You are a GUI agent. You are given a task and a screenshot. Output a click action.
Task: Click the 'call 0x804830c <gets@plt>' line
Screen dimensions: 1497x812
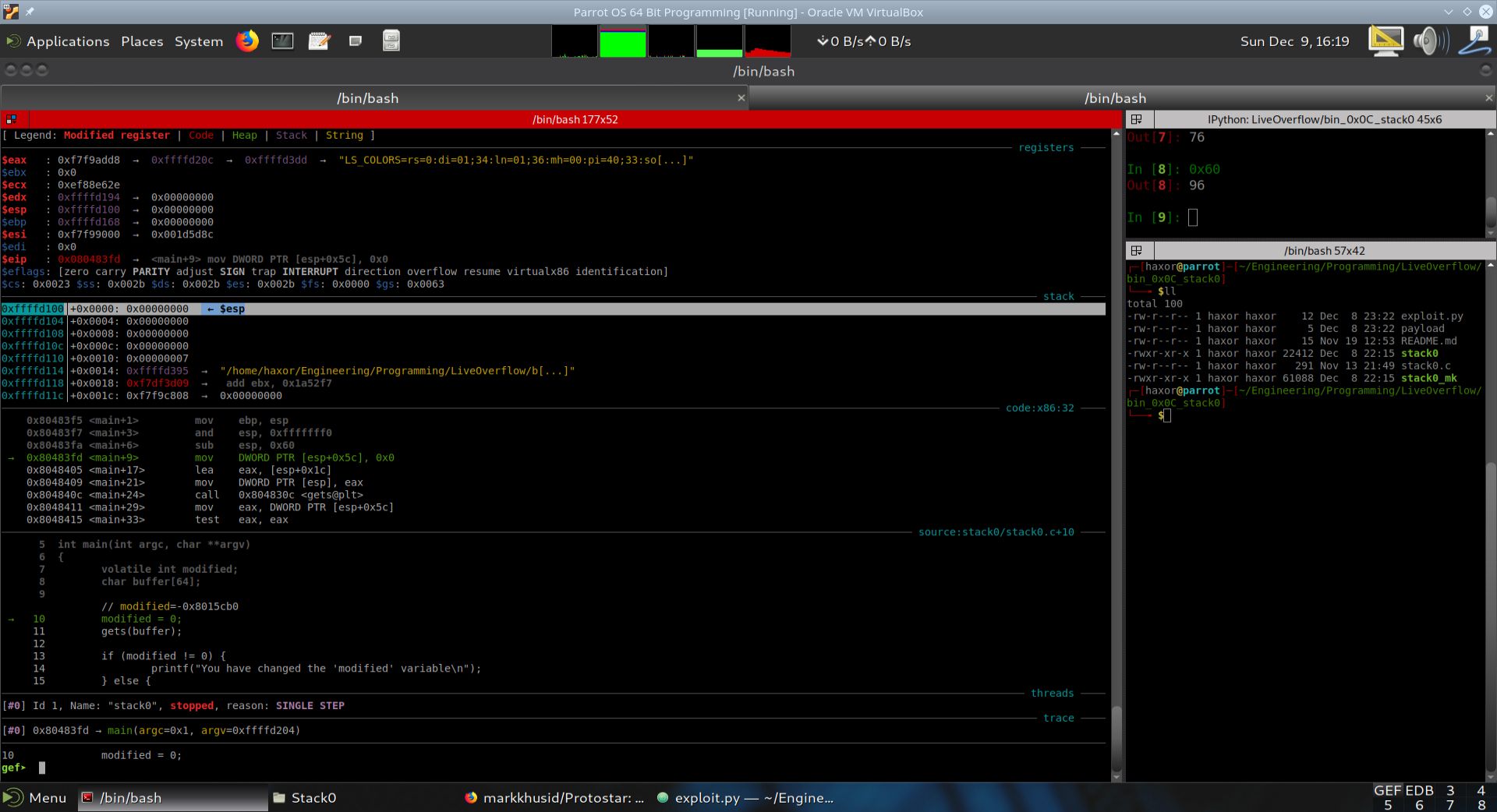click(x=195, y=495)
